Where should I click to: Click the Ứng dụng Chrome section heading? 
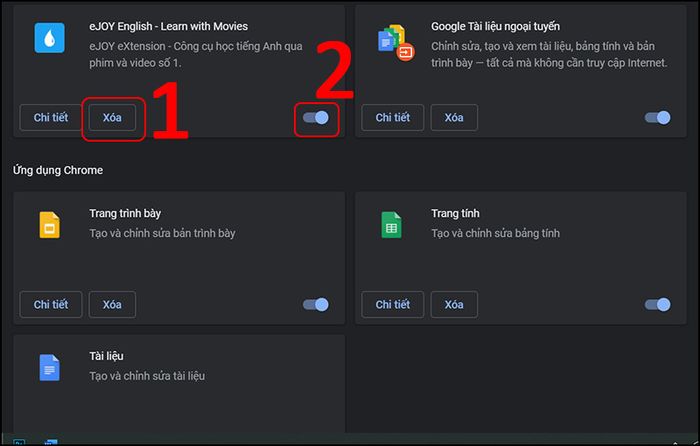click(x=58, y=170)
